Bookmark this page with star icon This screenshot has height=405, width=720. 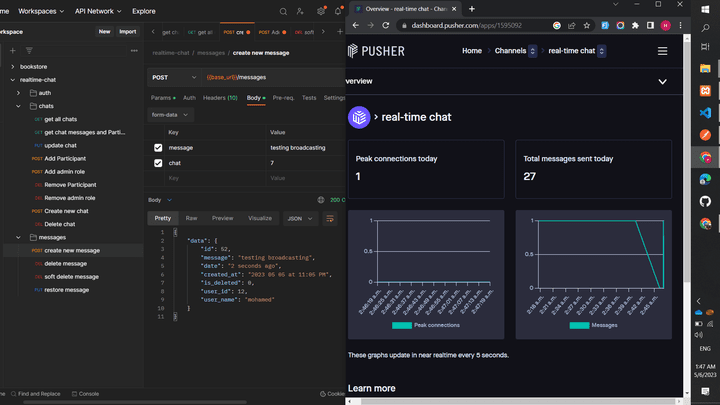coord(587,25)
